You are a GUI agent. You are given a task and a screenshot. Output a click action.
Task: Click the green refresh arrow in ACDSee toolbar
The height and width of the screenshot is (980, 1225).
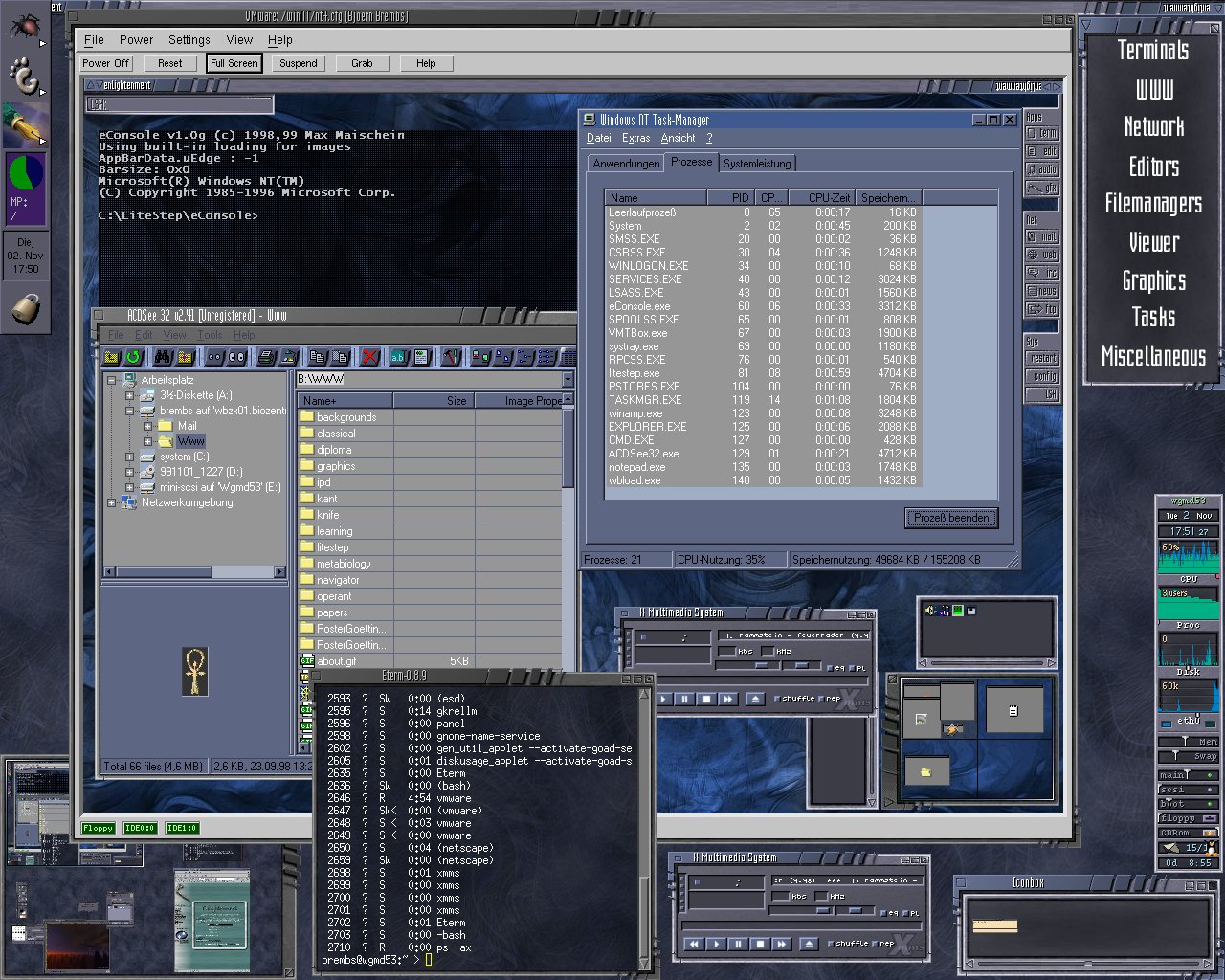click(x=133, y=357)
